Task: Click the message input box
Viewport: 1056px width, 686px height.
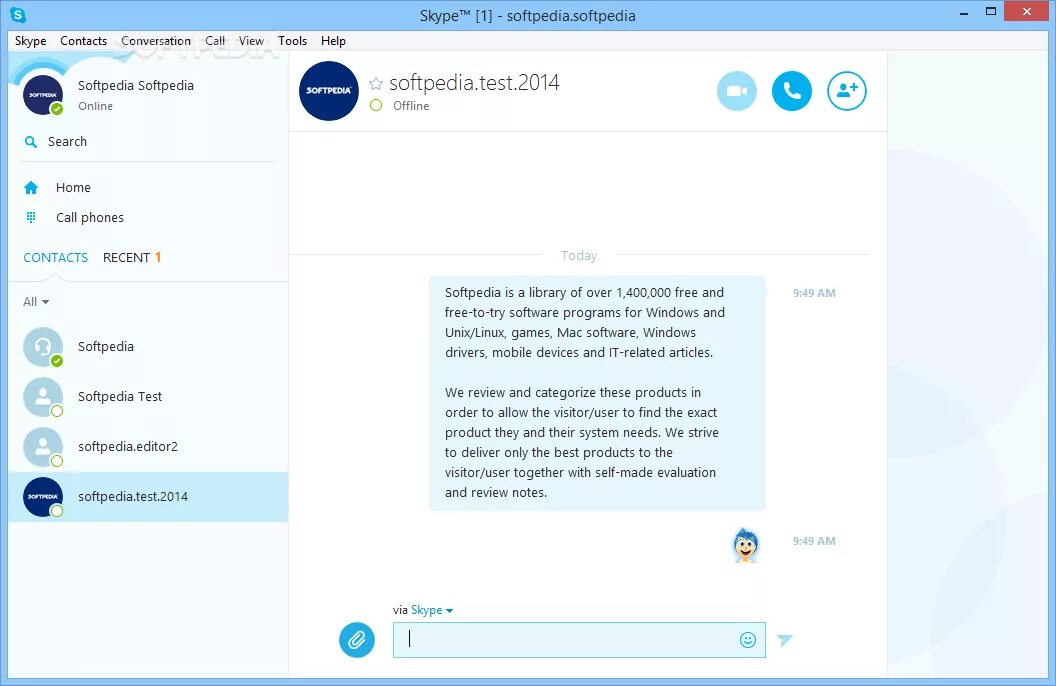Action: pyautogui.click(x=579, y=640)
